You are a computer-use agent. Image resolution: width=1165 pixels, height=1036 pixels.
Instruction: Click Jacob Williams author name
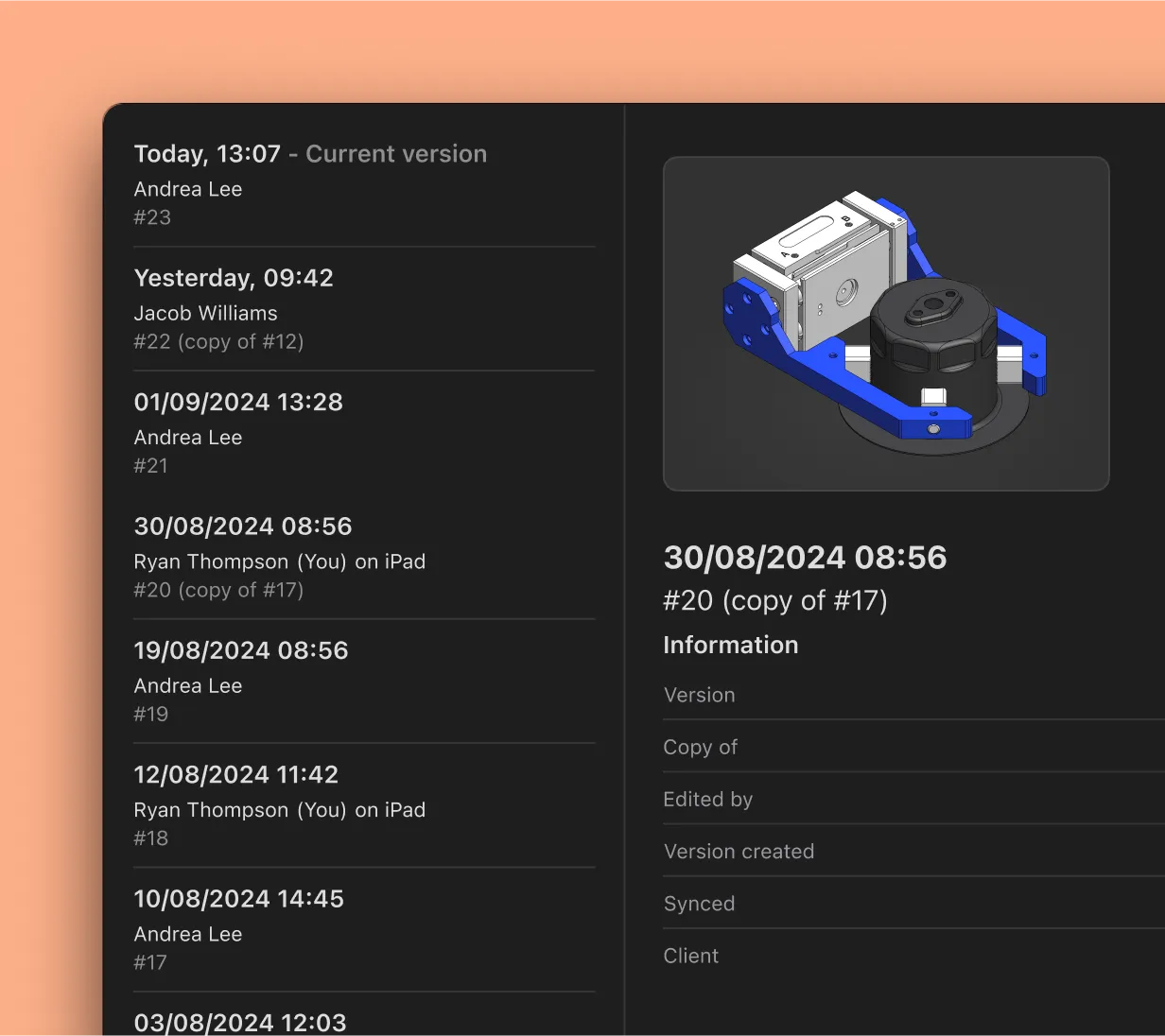pyautogui.click(x=205, y=313)
